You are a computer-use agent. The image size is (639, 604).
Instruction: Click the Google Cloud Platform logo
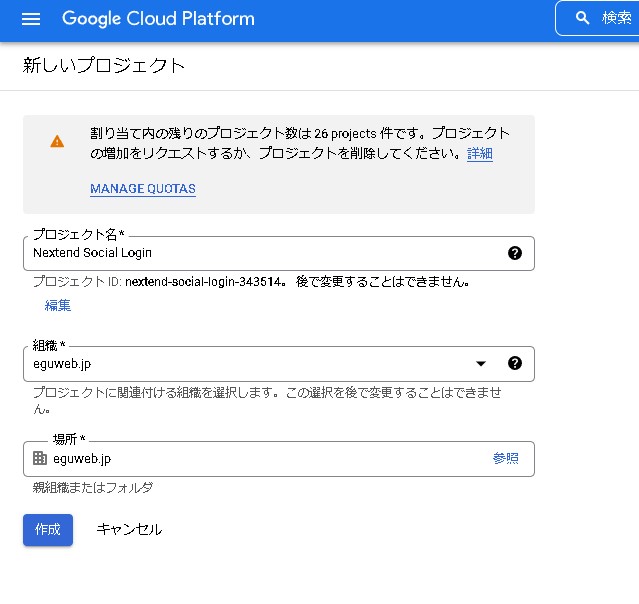tap(158, 19)
